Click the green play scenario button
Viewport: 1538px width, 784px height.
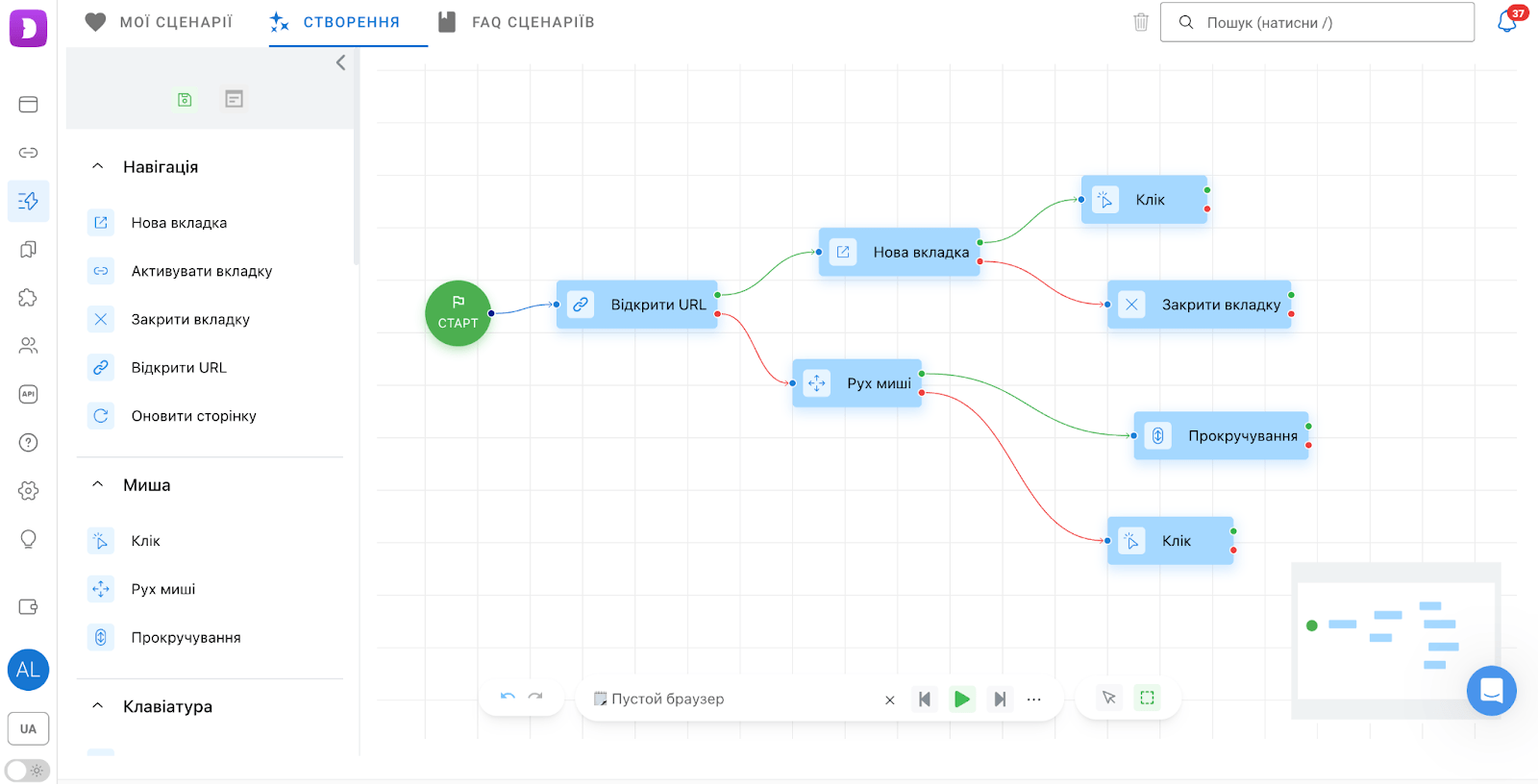pyautogui.click(x=961, y=699)
